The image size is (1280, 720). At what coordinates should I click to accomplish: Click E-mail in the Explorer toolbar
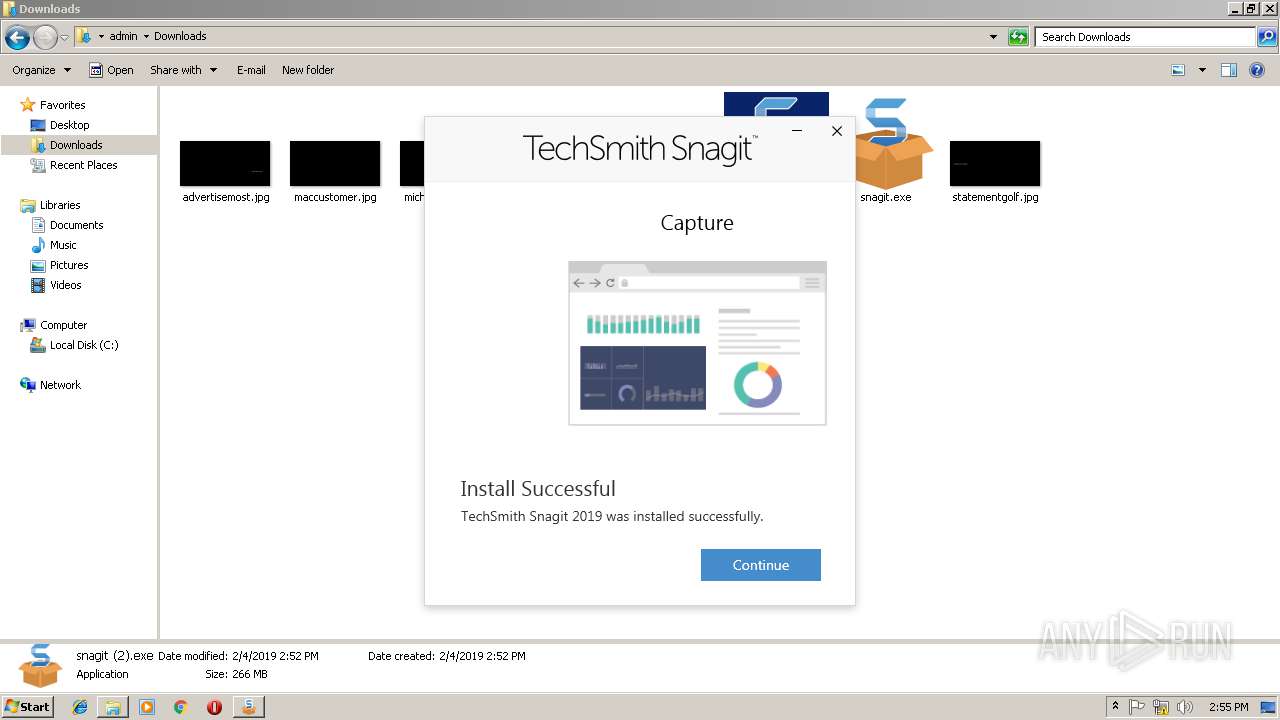click(x=251, y=70)
